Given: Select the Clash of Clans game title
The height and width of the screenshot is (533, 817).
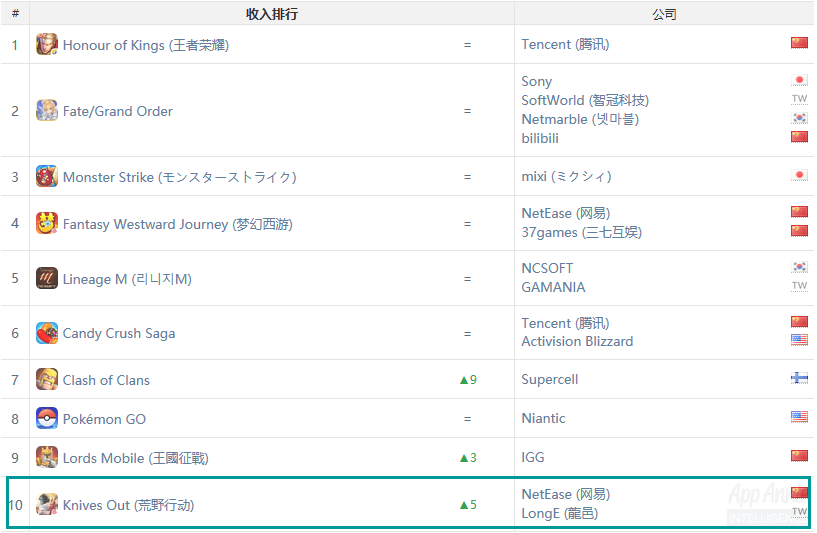Looking at the screenshot, I should click(x=106, y=380).
